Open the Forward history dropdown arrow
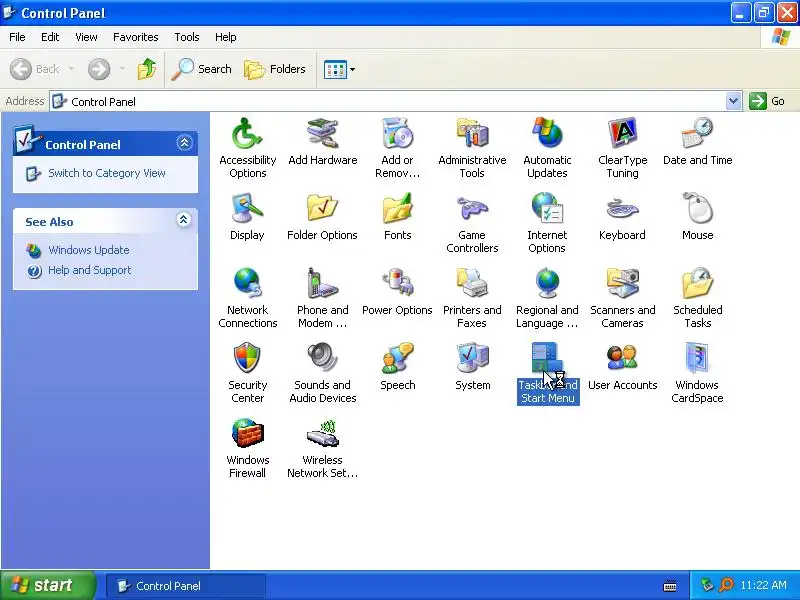The height and width of the screenshot is (600, 800). click(x=122, y=69)
